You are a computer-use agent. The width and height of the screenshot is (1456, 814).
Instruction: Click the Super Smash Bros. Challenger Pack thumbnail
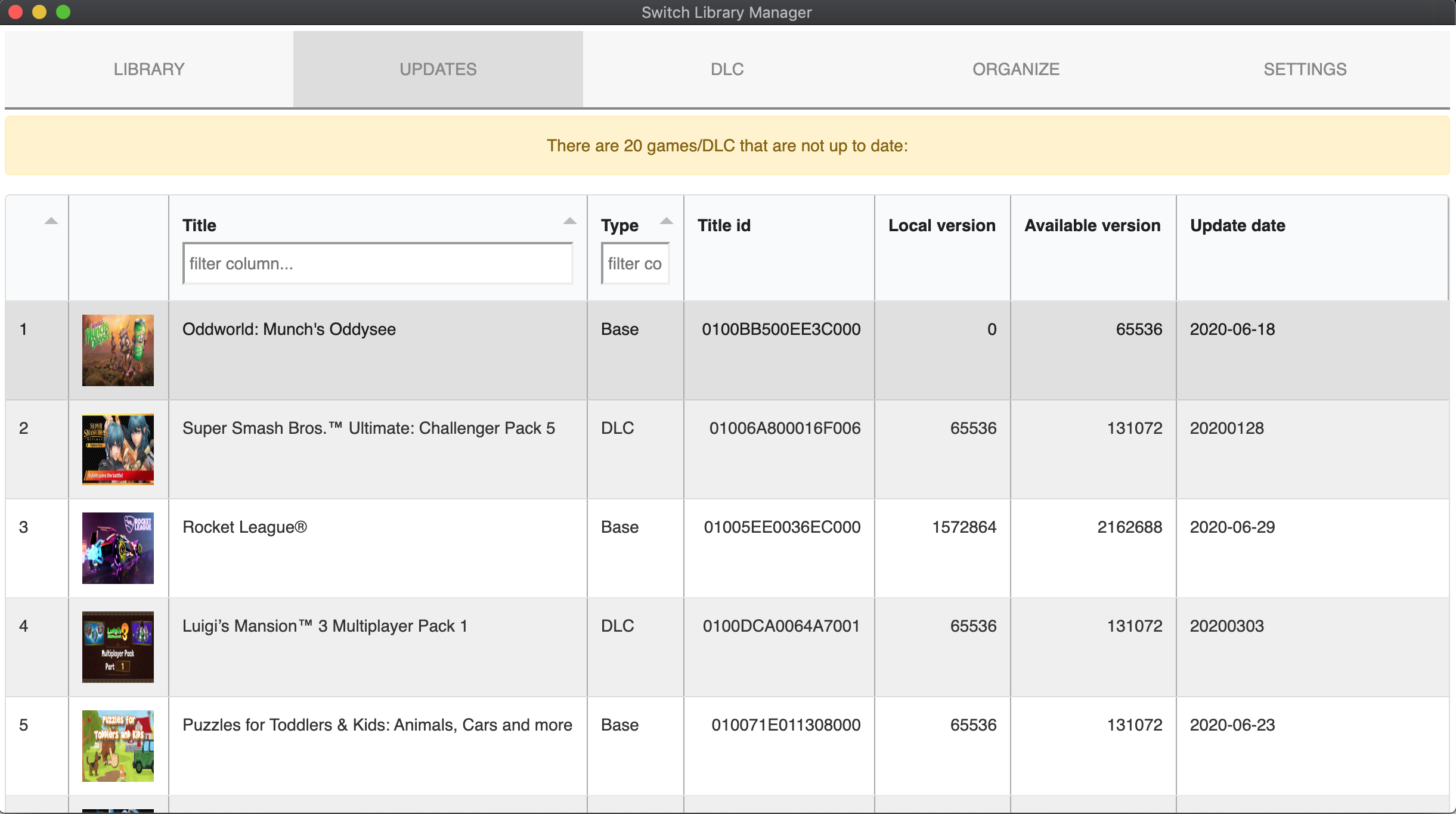[117, 449]
